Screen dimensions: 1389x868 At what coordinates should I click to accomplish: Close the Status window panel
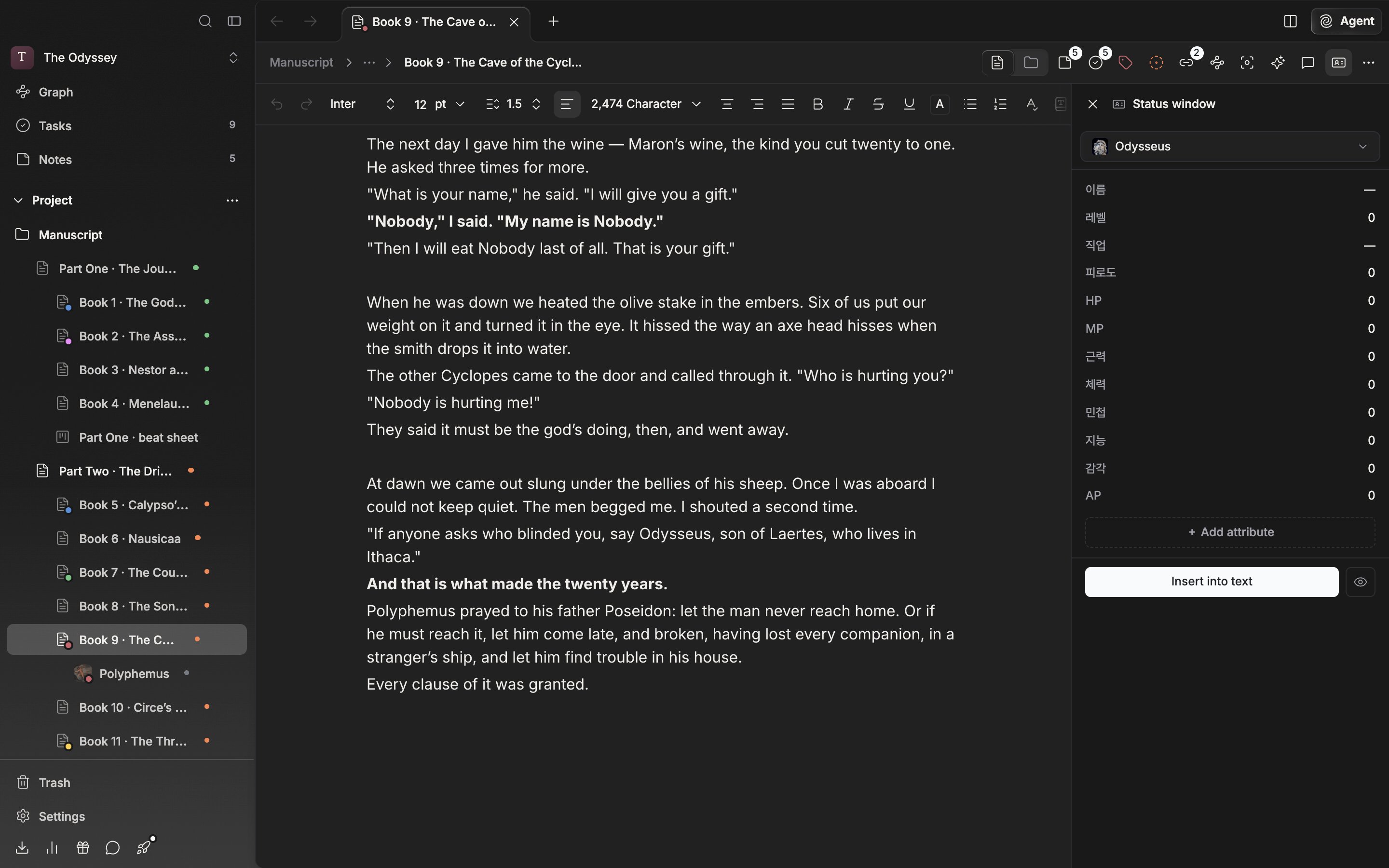coord(1093,104)
